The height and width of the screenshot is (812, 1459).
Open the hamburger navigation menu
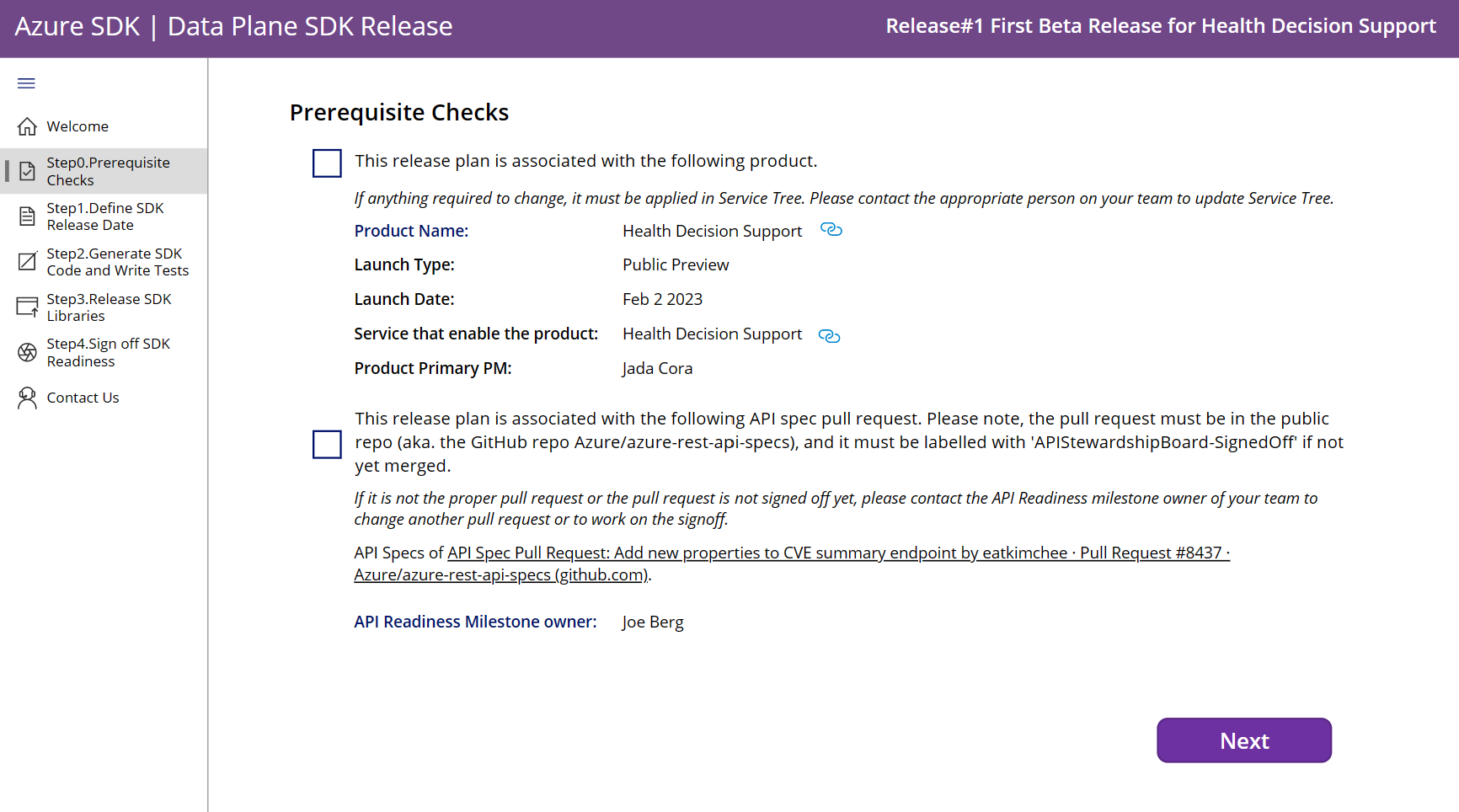(x=25, y=83)
